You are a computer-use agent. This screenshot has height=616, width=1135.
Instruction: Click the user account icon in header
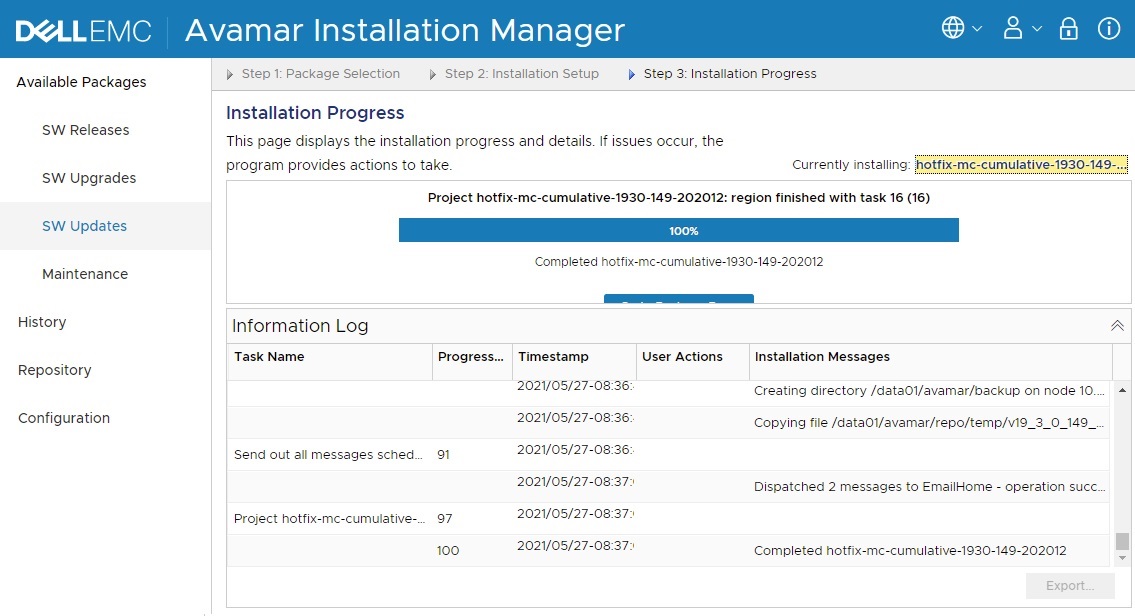pyautogui.click(x=1013, y=29)
